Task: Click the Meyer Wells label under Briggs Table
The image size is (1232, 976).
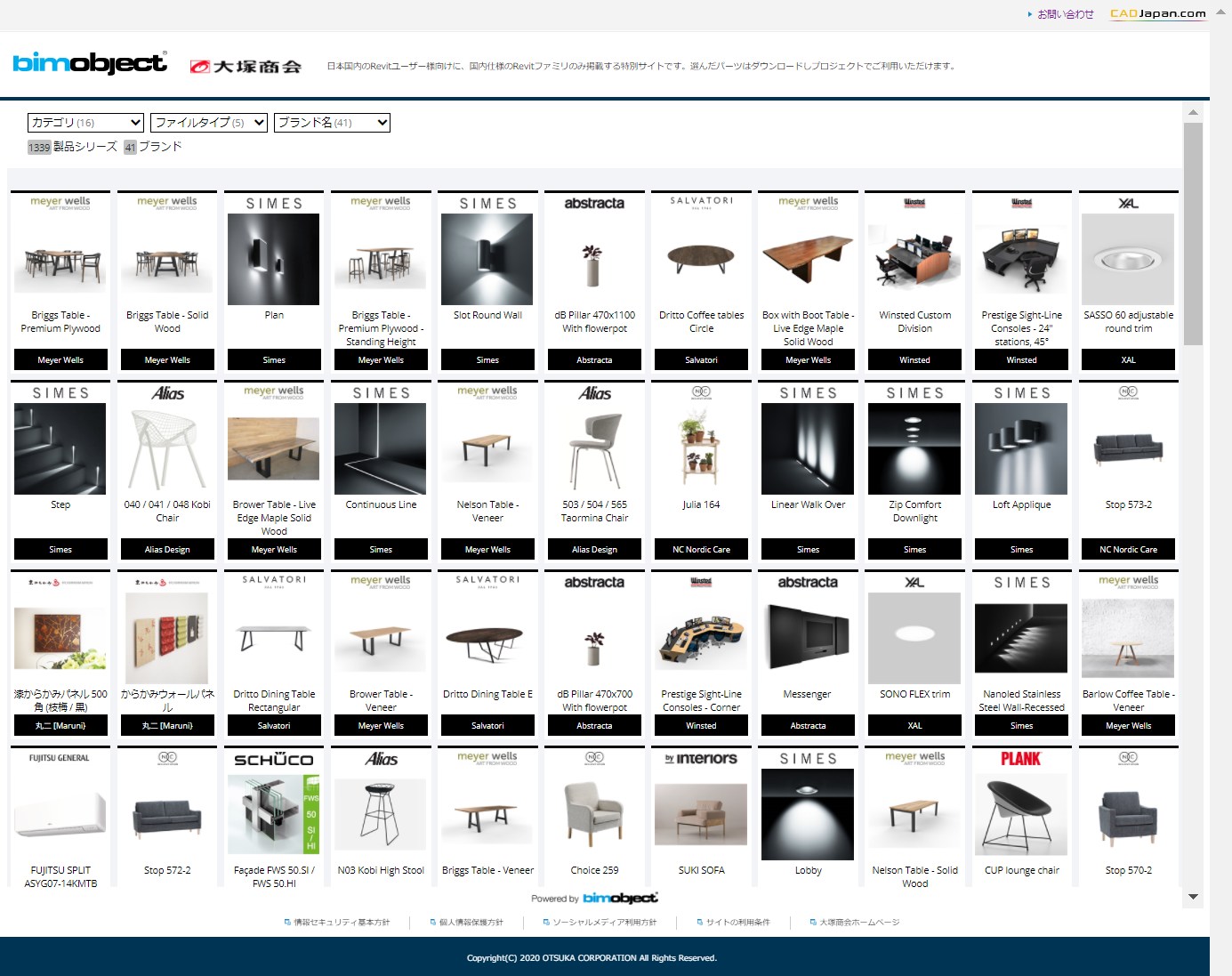Action: (x=60, y=359)
